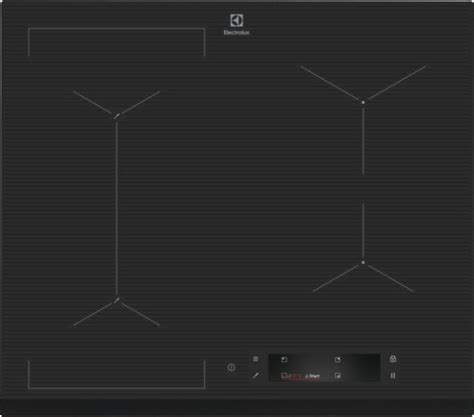
Task: Select the food probe sensor icon
Action: tap(256, 376)
